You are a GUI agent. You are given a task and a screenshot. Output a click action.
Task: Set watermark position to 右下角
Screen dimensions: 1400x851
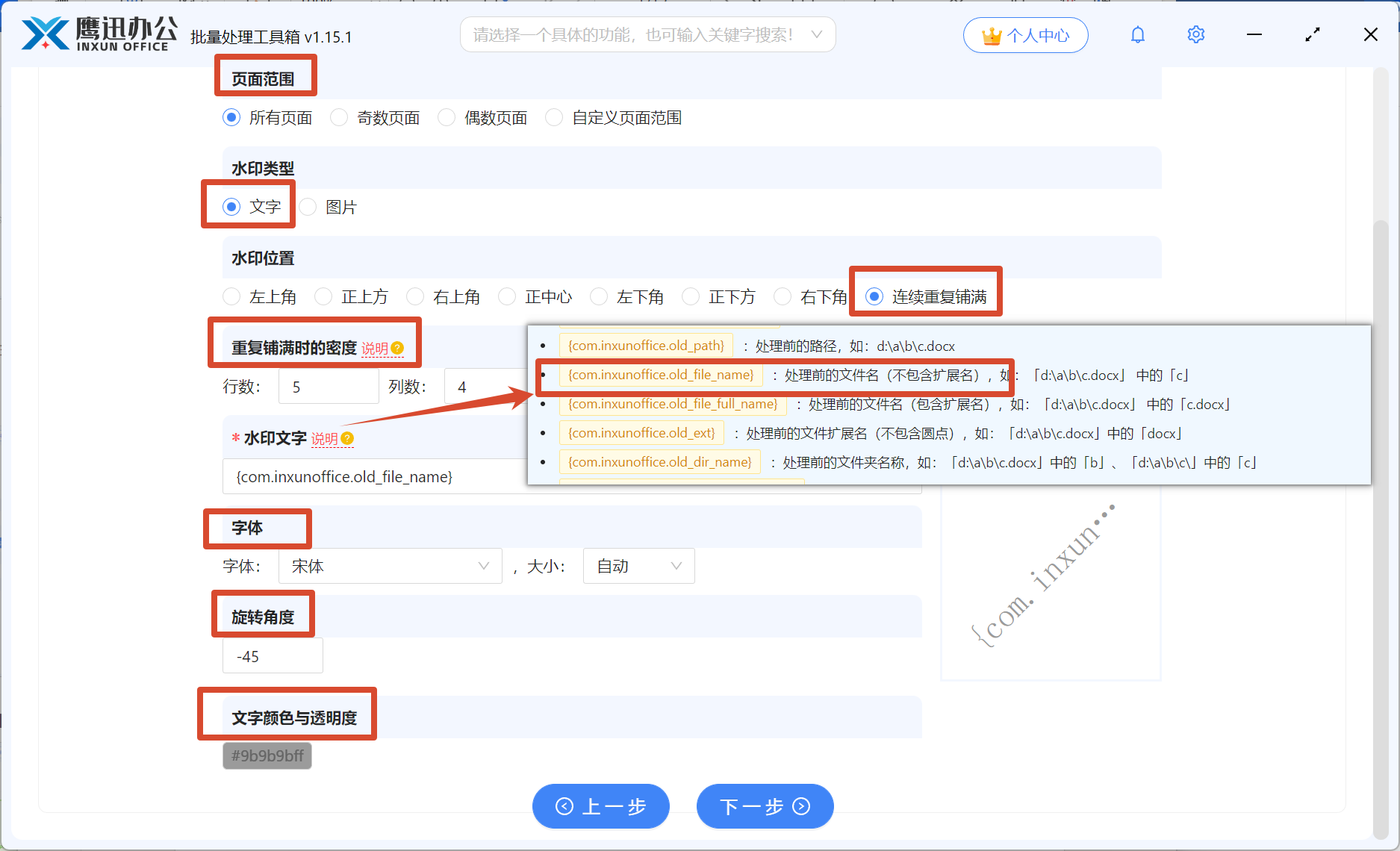[783, 297]
